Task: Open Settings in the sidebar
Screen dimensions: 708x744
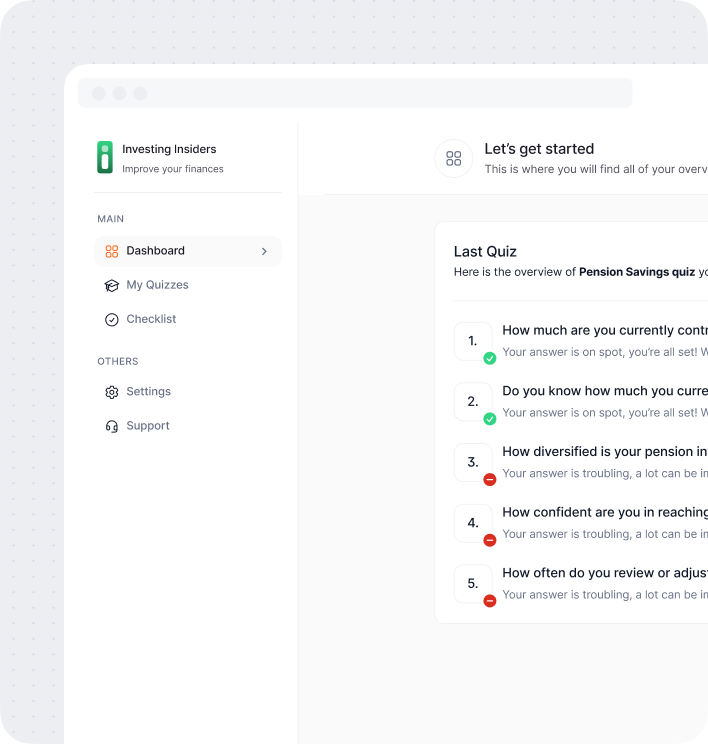Action: point(188,392)
